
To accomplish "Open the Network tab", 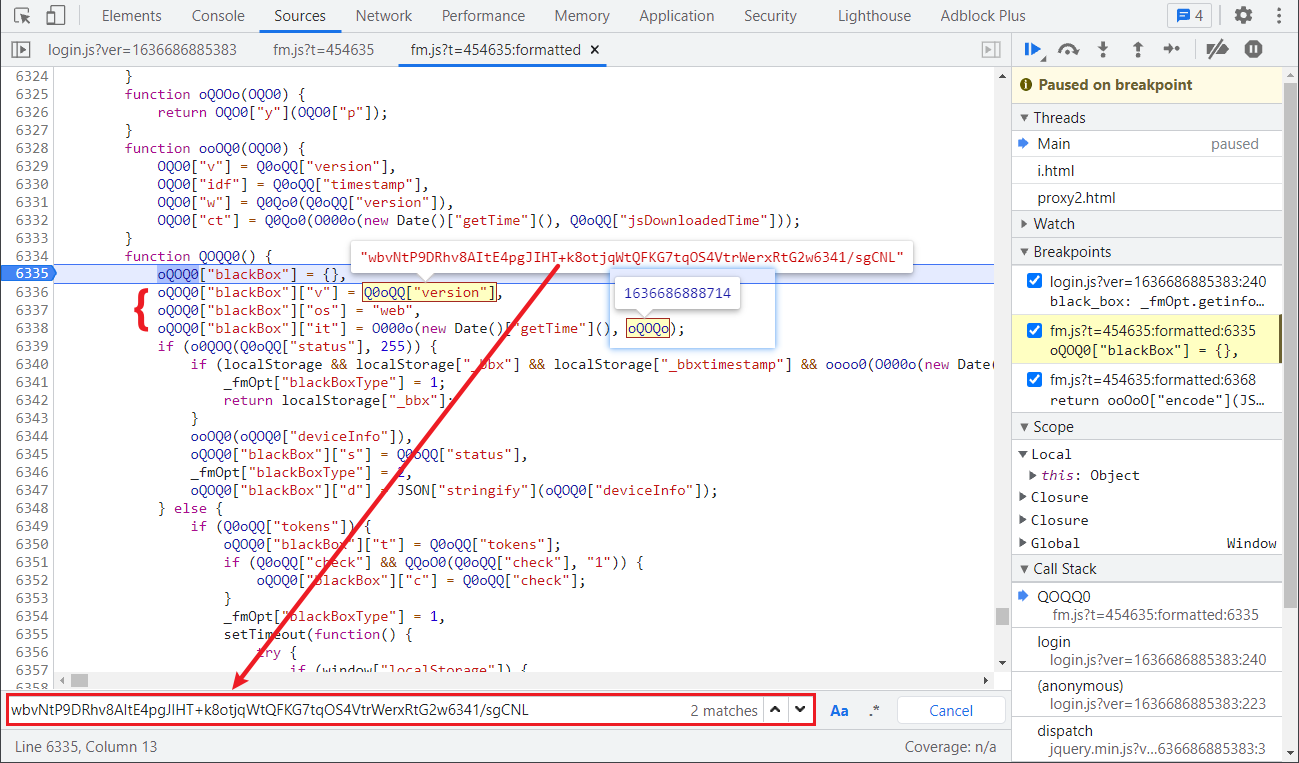I will coord(384,16).
